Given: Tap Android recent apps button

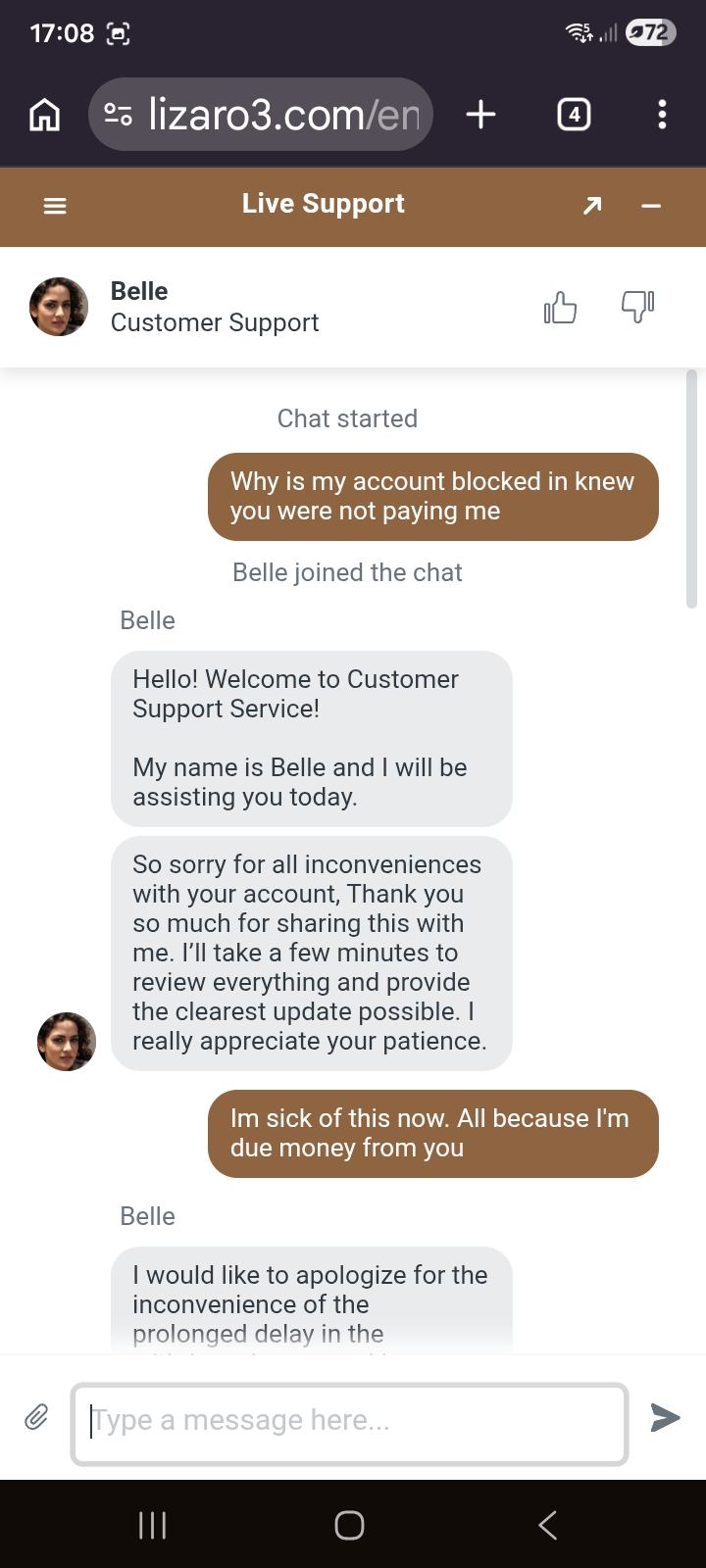Looking at the screenshot, I should point(152,1525).
